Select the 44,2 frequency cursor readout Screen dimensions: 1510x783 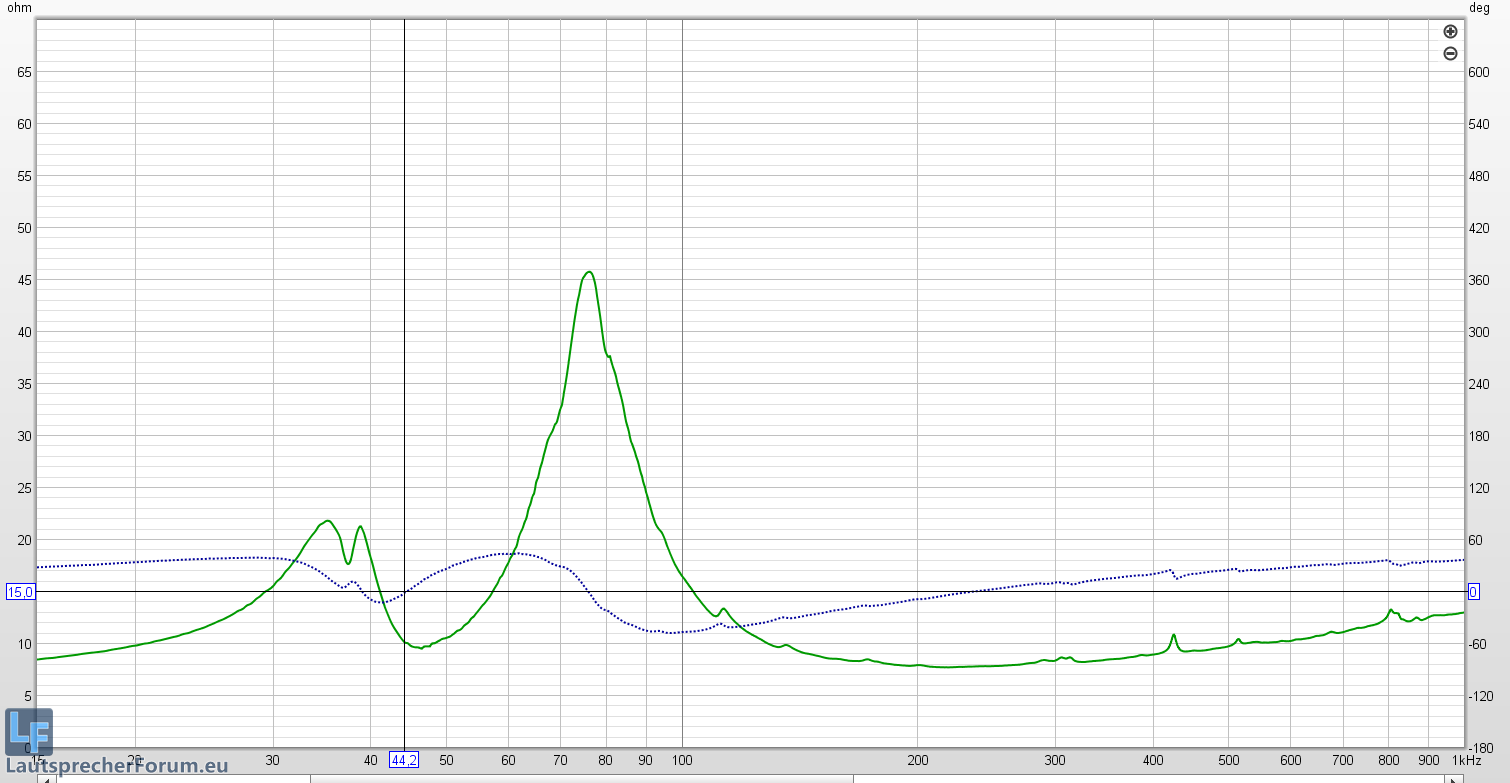404,760
